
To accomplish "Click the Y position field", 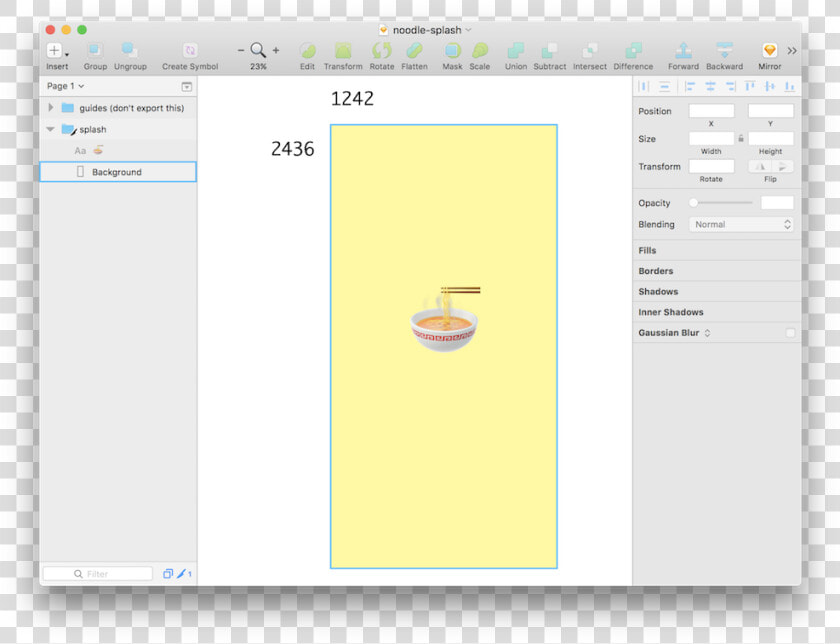I will (770, 111).
